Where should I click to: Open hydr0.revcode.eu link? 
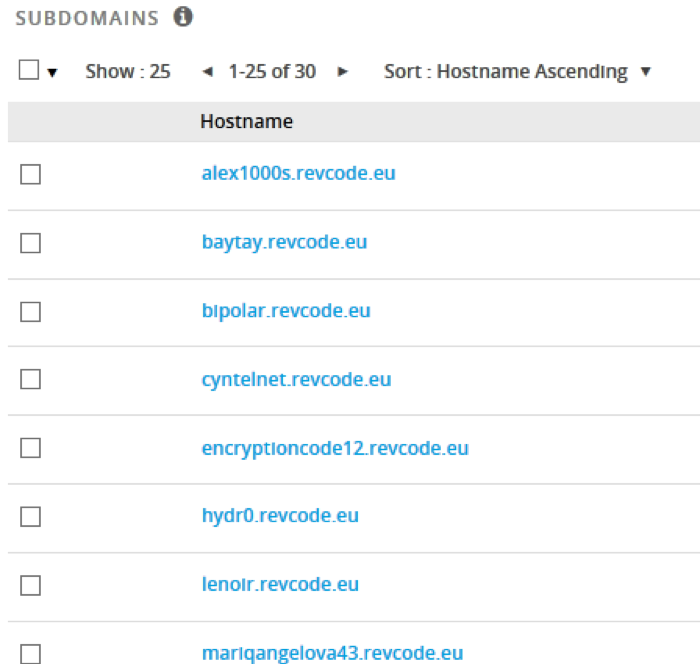280,516
